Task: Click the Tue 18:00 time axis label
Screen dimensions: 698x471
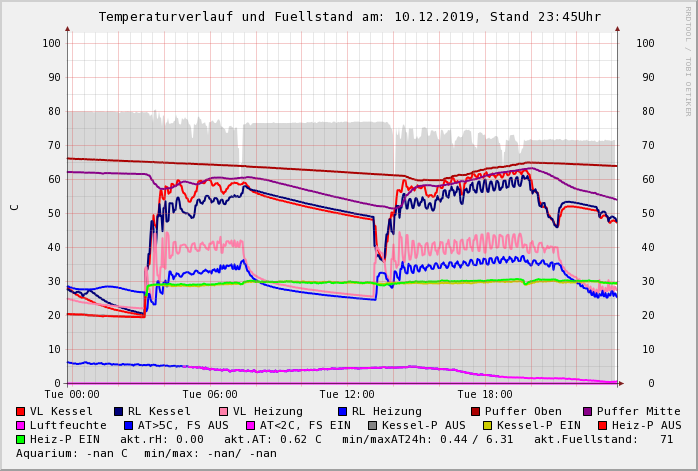Action: [x=485, y=394]
